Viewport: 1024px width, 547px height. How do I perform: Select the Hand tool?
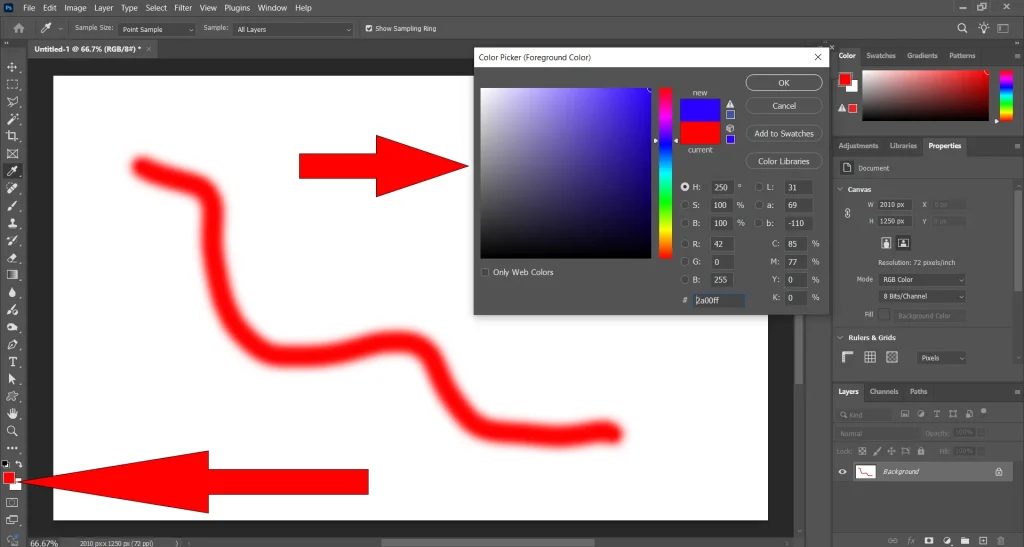coord(12,414)
